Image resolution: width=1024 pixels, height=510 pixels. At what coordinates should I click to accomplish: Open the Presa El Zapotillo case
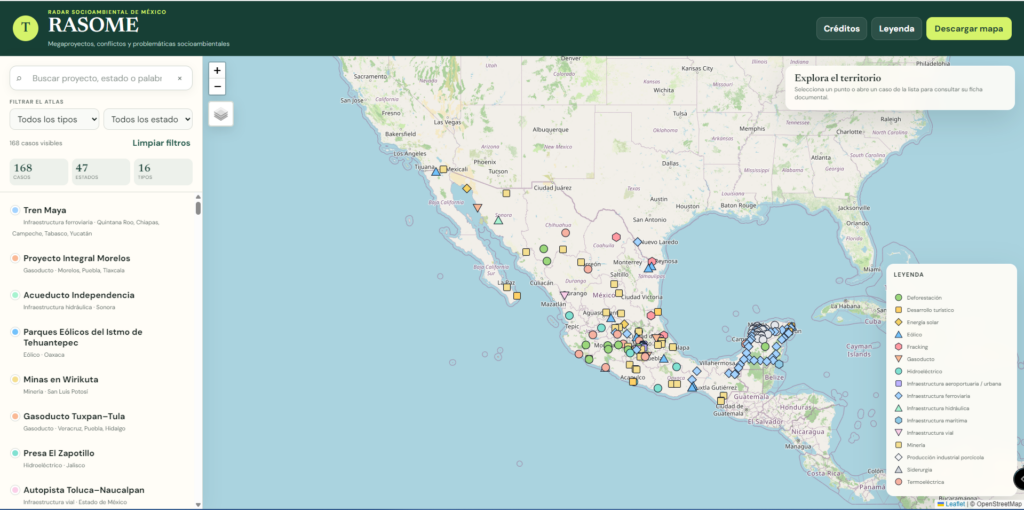coord(101,458)
